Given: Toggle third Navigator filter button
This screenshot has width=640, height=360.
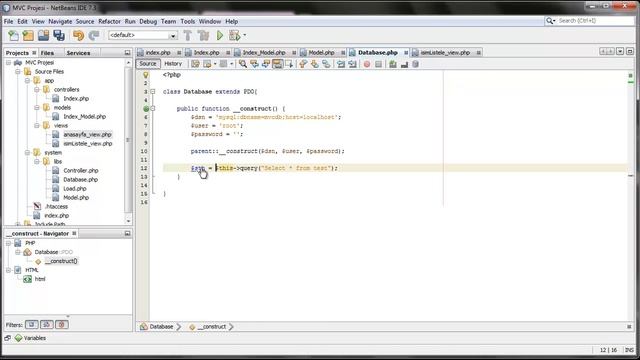Looking at the screenshot, I should click(62, 325).
